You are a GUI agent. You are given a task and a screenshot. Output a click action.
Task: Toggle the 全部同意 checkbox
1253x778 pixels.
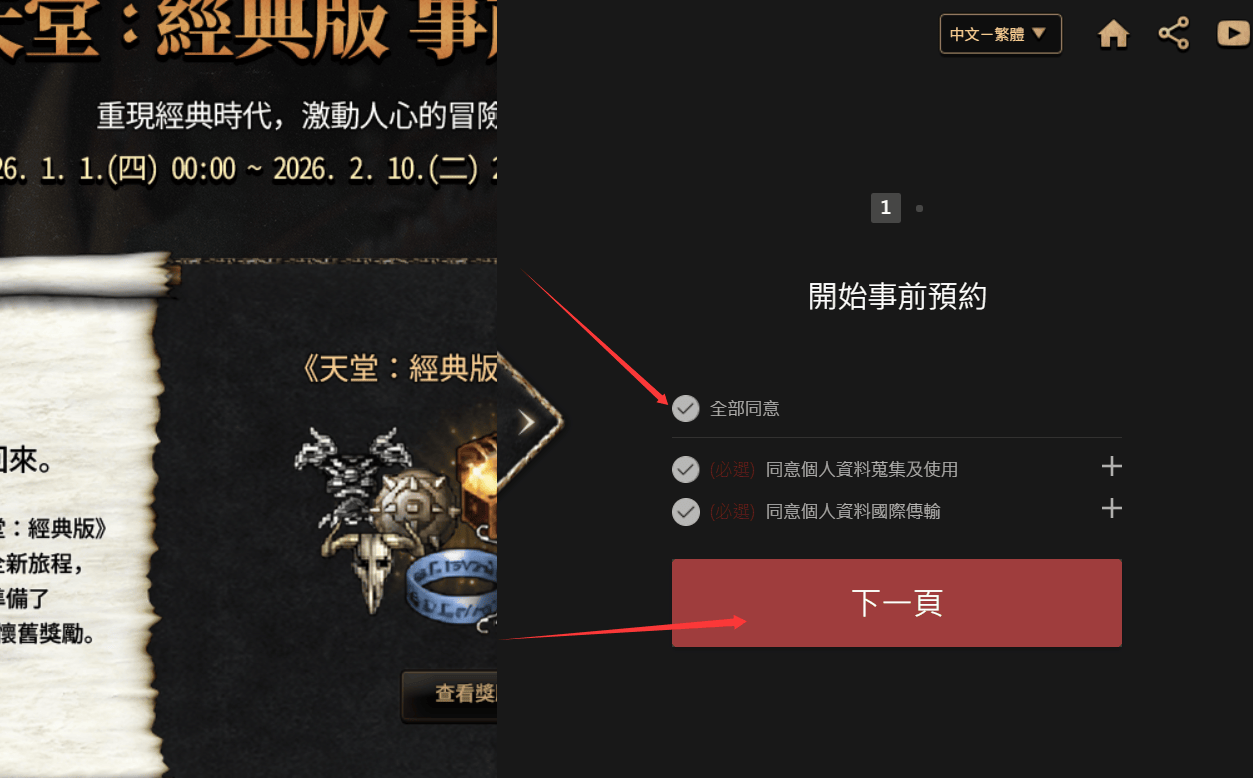point(685,408)
